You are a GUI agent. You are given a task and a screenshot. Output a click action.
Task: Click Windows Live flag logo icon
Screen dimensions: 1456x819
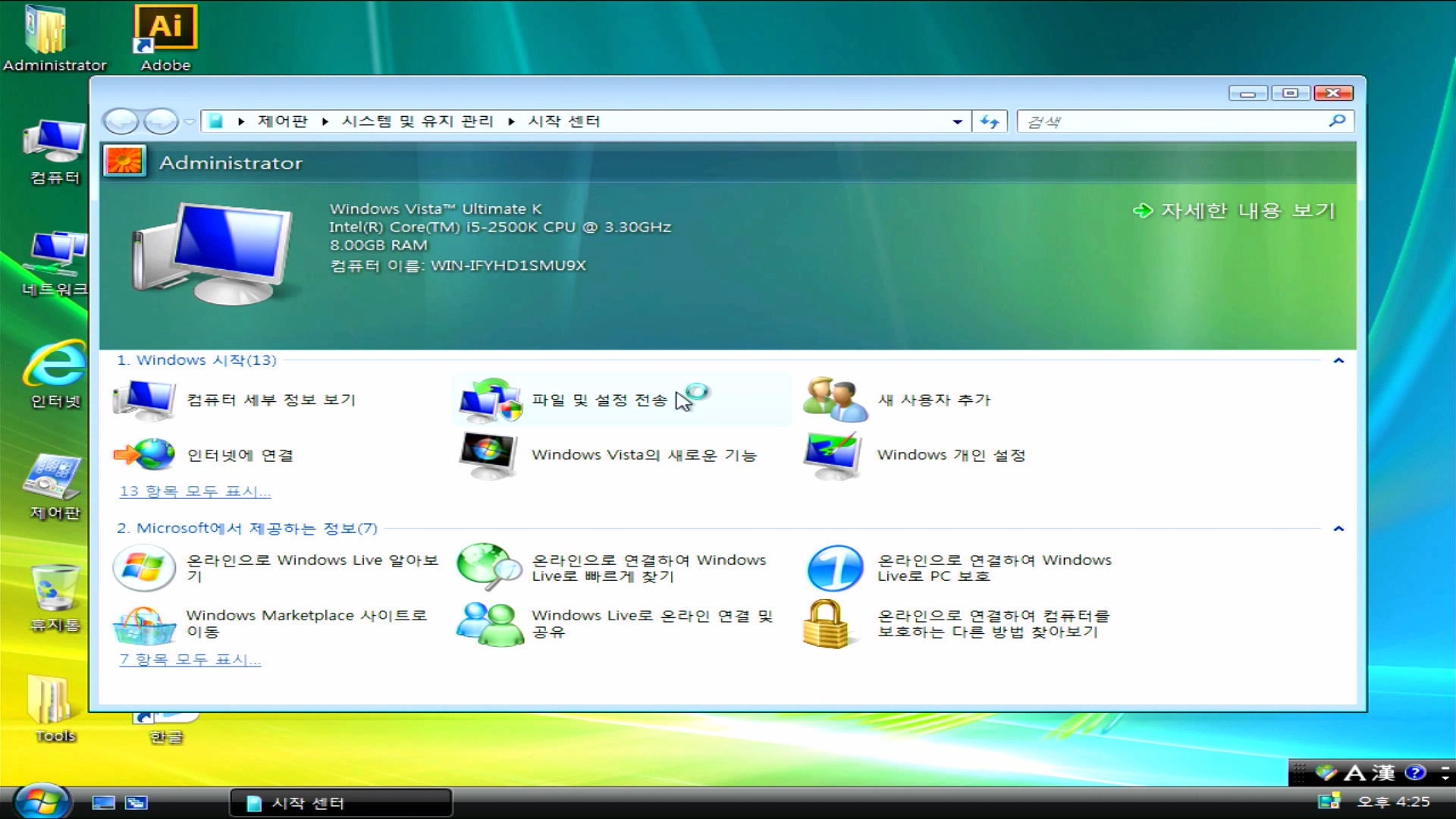[x=144, y=568]
